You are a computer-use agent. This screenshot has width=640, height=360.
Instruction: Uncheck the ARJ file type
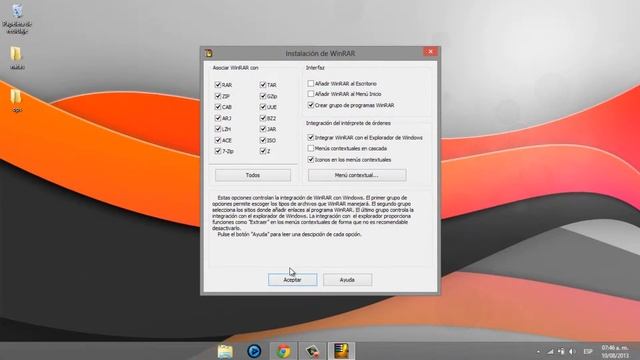click(x=218, y=118)
